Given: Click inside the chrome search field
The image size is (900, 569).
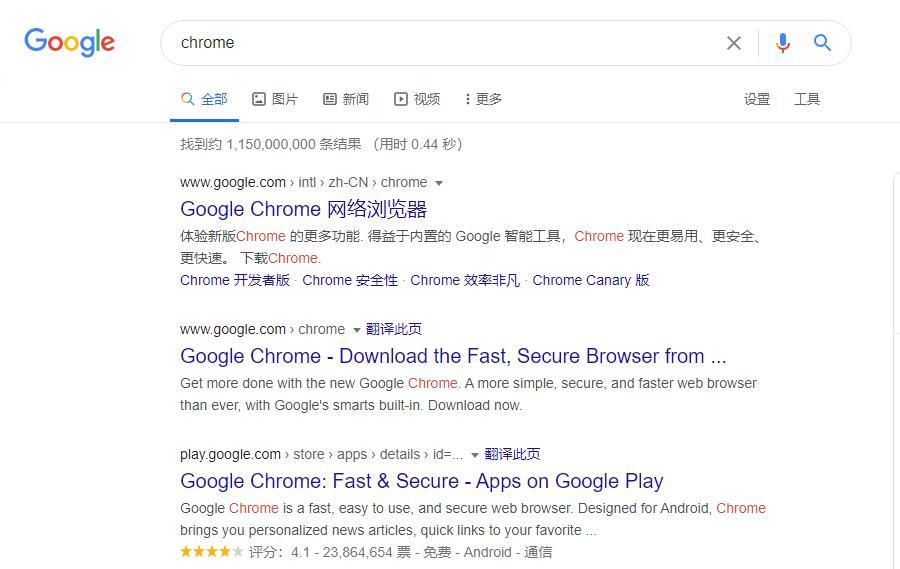Looking at the screenshot, I should coord(448,43).
